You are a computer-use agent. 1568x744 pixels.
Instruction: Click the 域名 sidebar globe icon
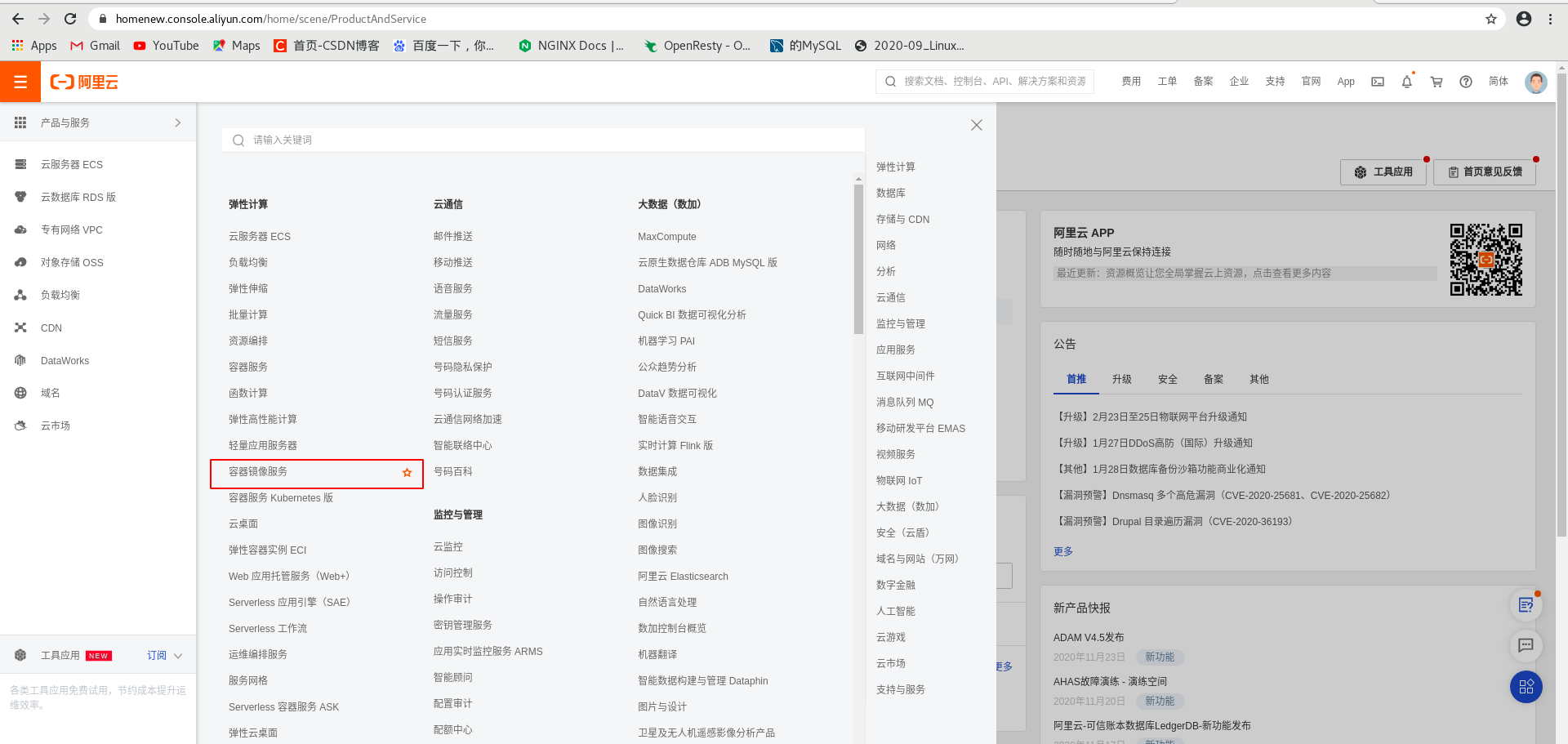[x=20, y=393]
